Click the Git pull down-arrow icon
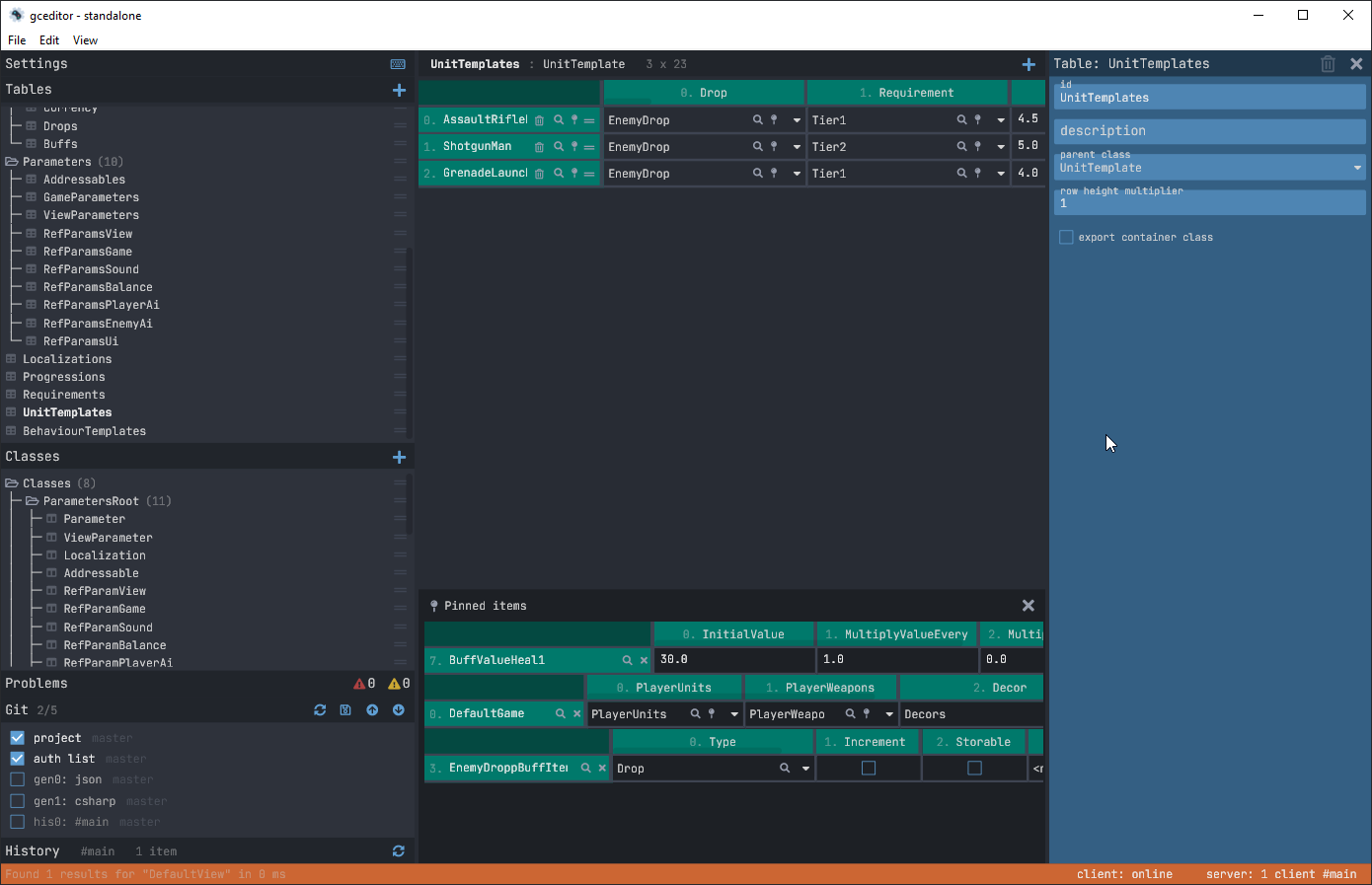Viewport: 1372px width, 885px height. point(399,710)
